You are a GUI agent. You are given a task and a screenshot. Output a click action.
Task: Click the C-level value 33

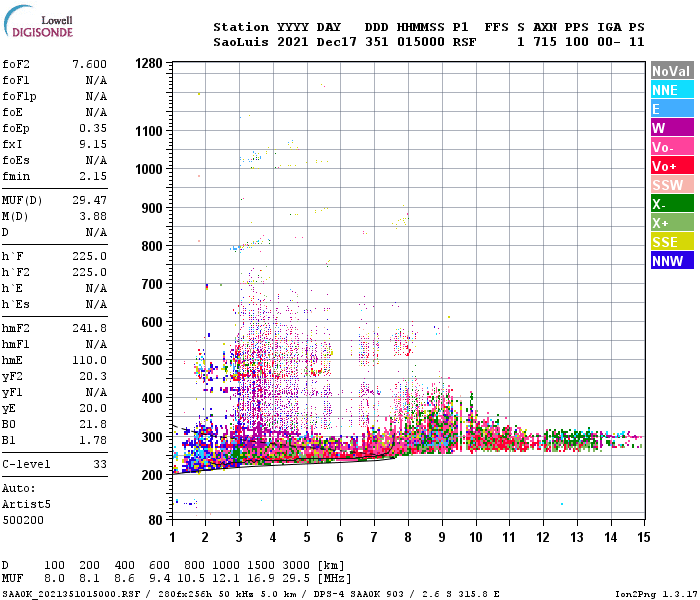100,464
